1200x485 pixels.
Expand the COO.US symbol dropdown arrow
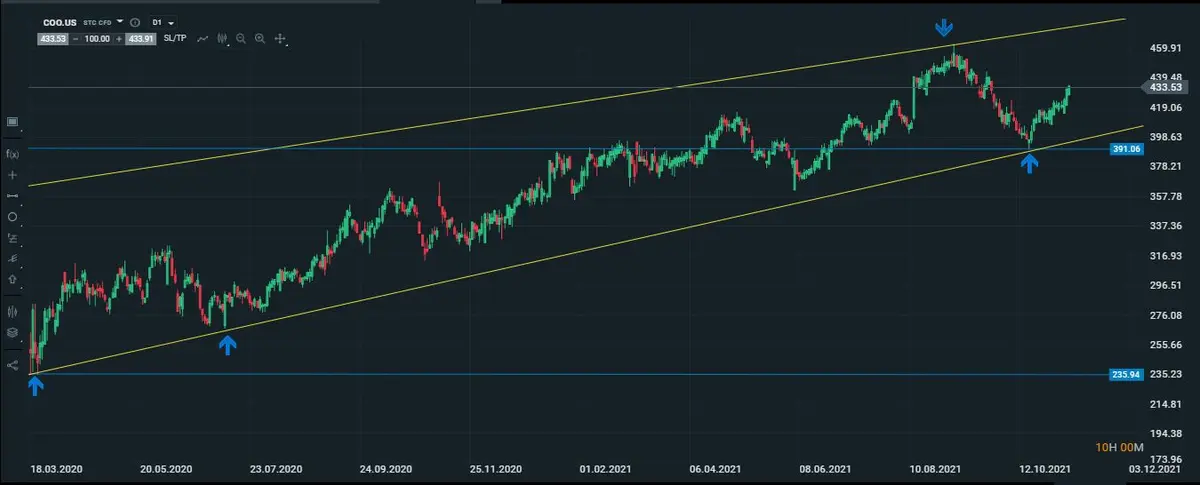[x=120, y=21]
